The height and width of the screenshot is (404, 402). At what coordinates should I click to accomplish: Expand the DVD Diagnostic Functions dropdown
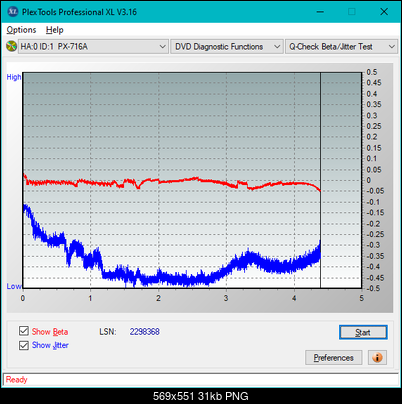pyautogui.click(x=226, y=47)
